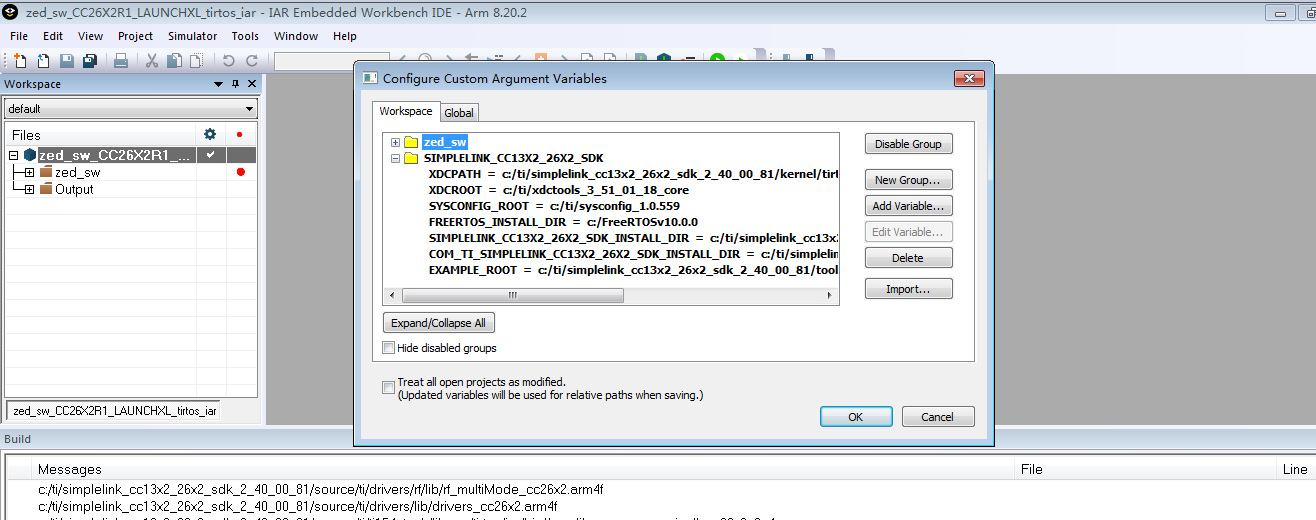Close the Workspace panel with X icon
The width and height of the screenshot is (1316, 520).
(252, 84)
